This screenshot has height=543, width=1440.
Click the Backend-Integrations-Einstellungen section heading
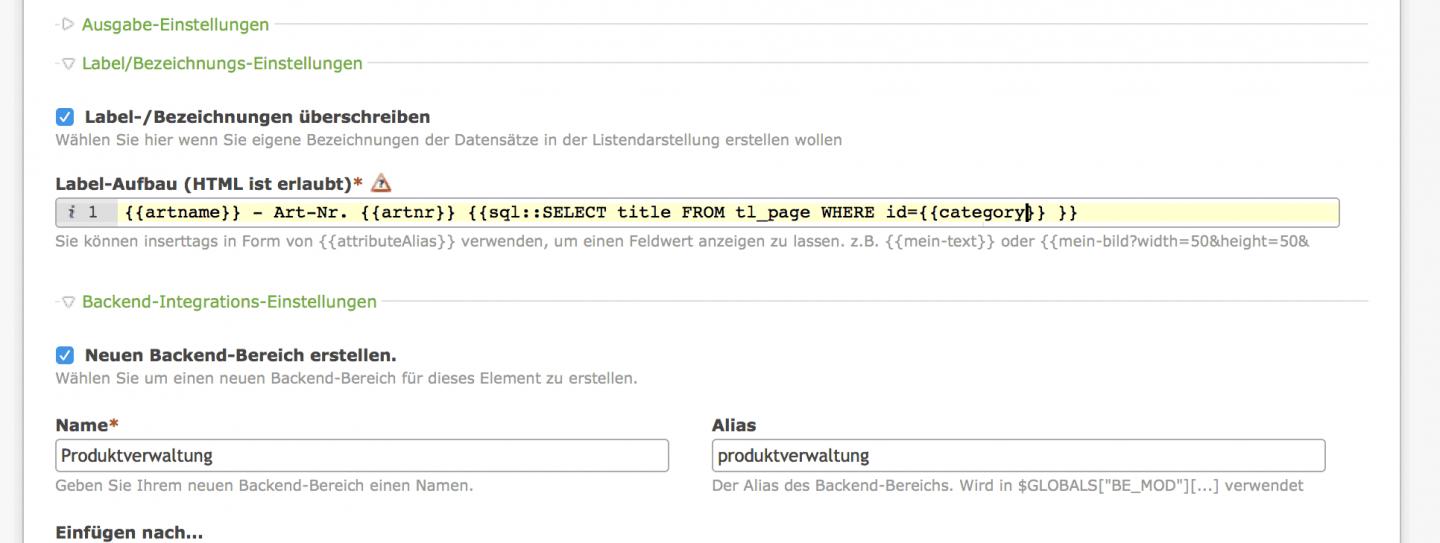tap(229, 301)
